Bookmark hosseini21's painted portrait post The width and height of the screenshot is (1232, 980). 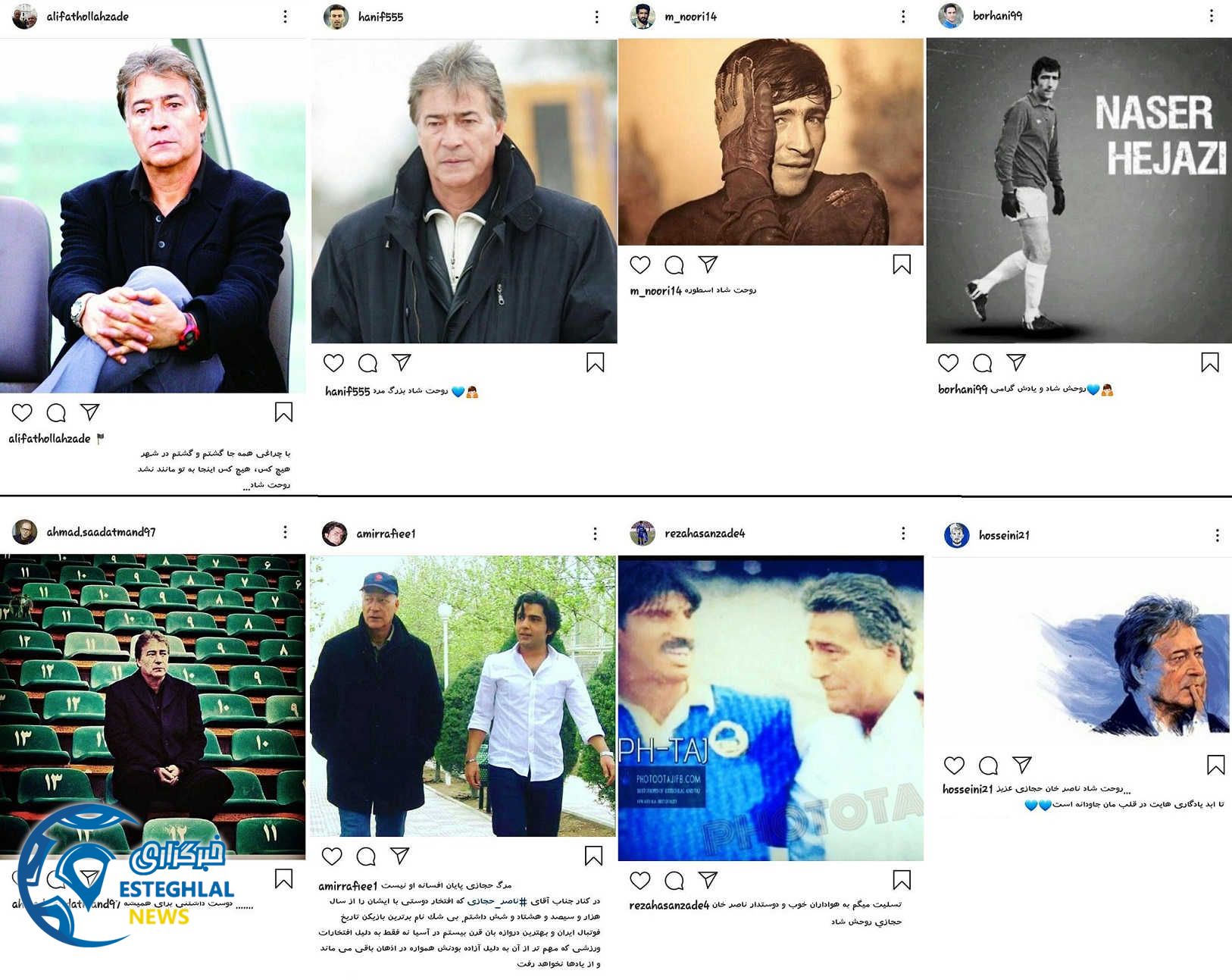coord(1215,765)
